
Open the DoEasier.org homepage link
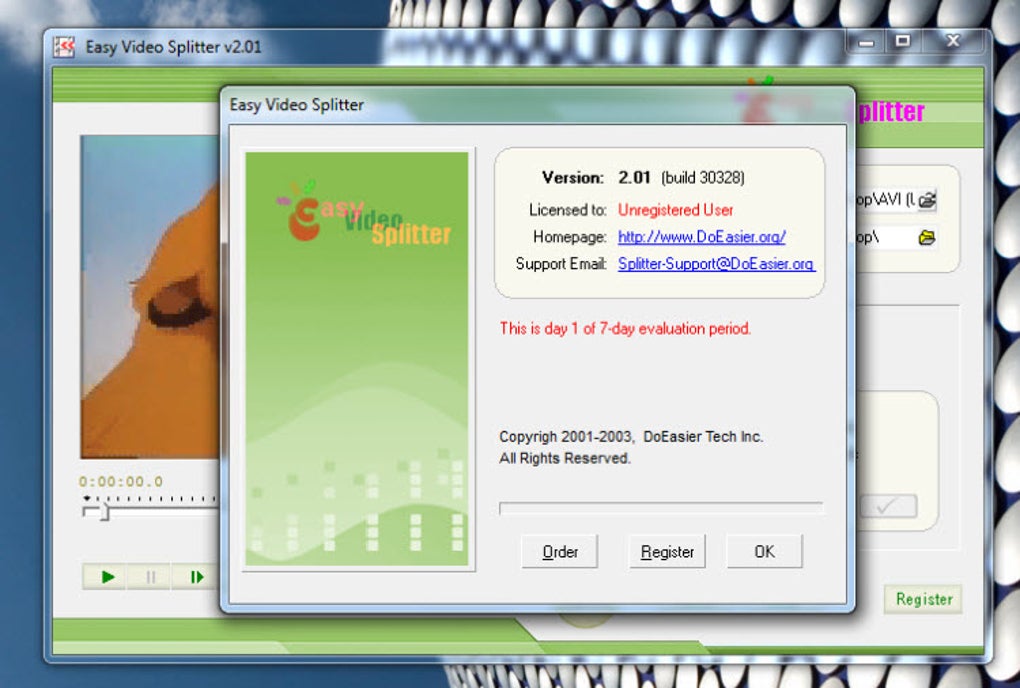coord(701,237)
